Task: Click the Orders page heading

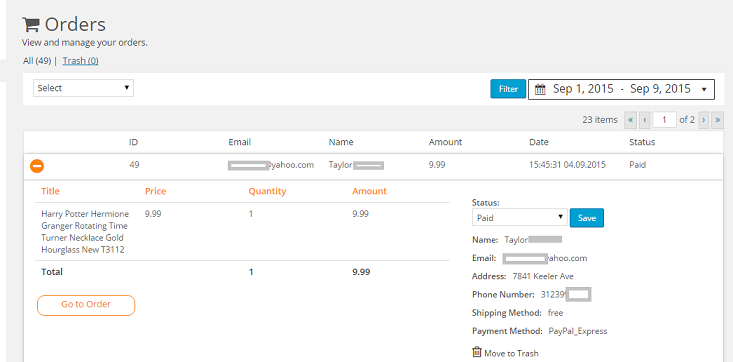Action: (x=75, y=24)
